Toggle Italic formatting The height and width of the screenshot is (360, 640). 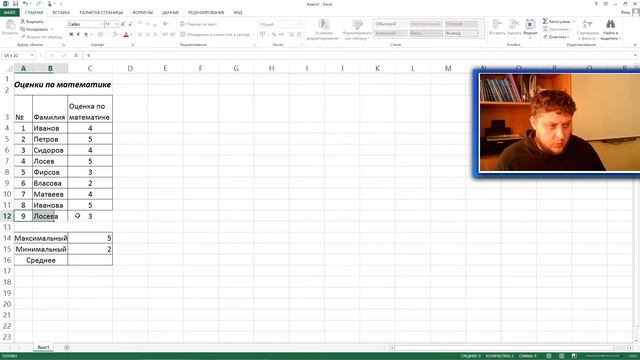[78, 34]
